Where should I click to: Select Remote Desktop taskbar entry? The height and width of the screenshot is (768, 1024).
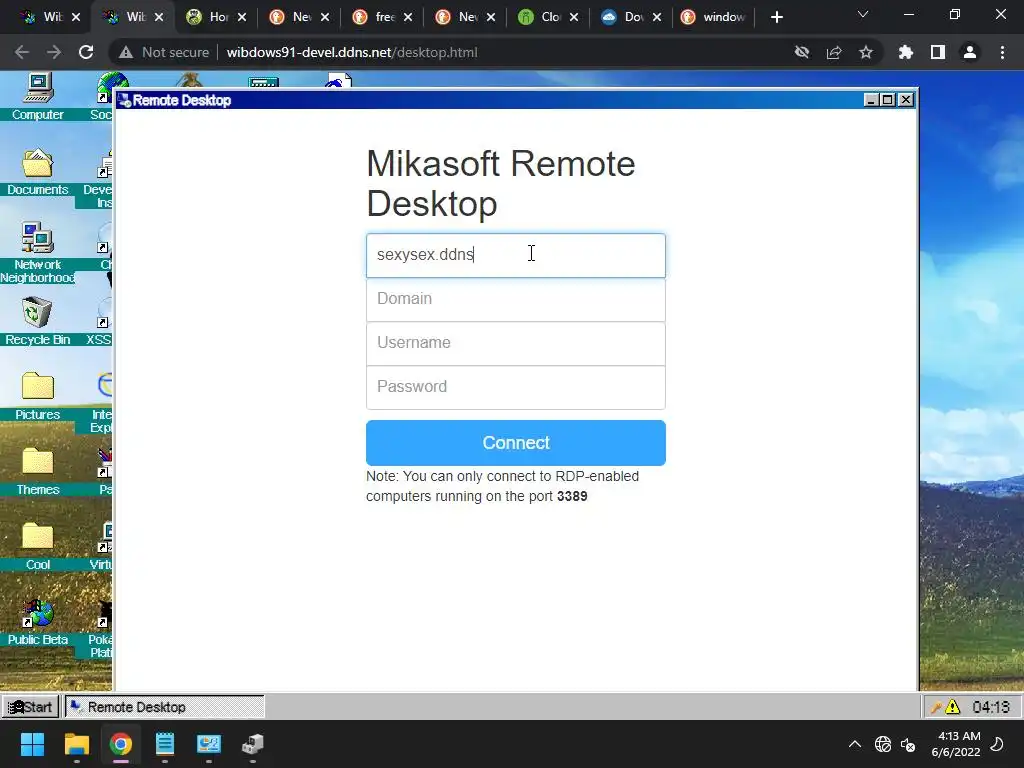165,707
